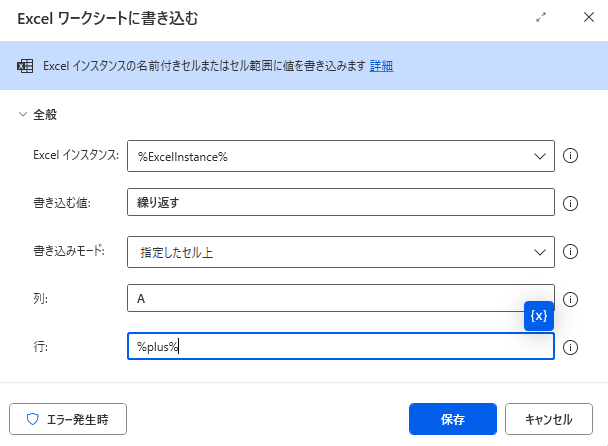Open the 詳細 link
The height and width of the screenshot is (446, 608).
point(381,66)
